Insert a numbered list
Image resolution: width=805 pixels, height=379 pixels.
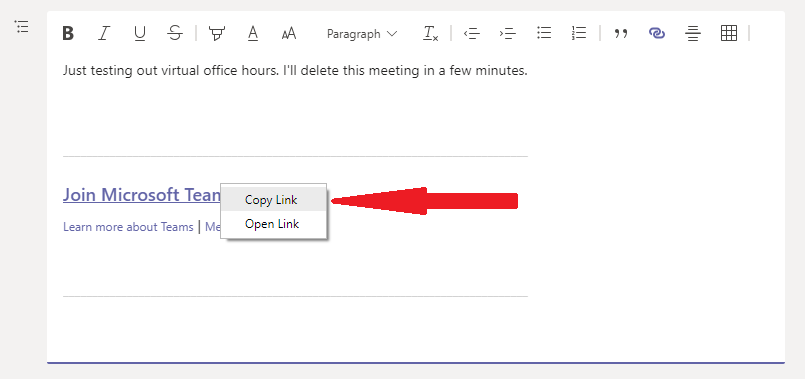coord(579,34)
